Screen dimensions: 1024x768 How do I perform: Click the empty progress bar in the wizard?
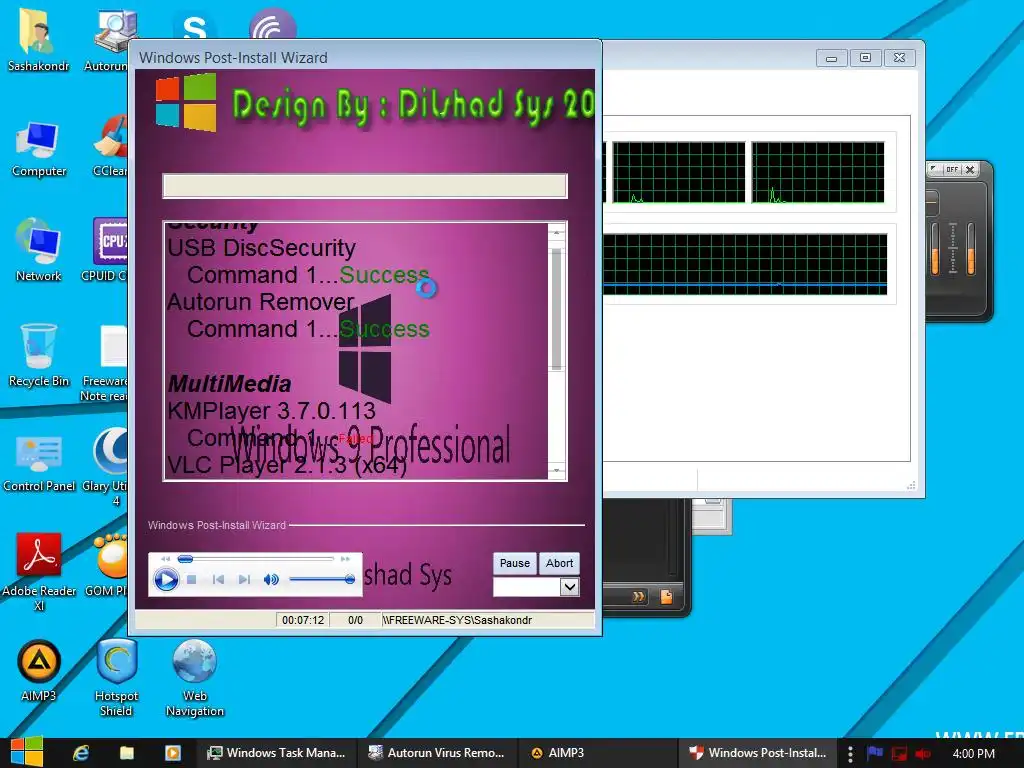click(364, 186)
